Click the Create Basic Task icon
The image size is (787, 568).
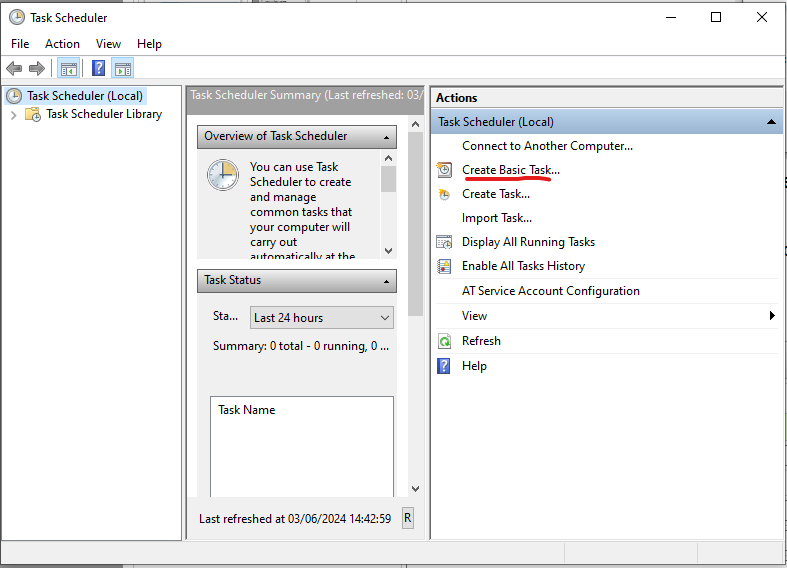click(x=444, y=170)
